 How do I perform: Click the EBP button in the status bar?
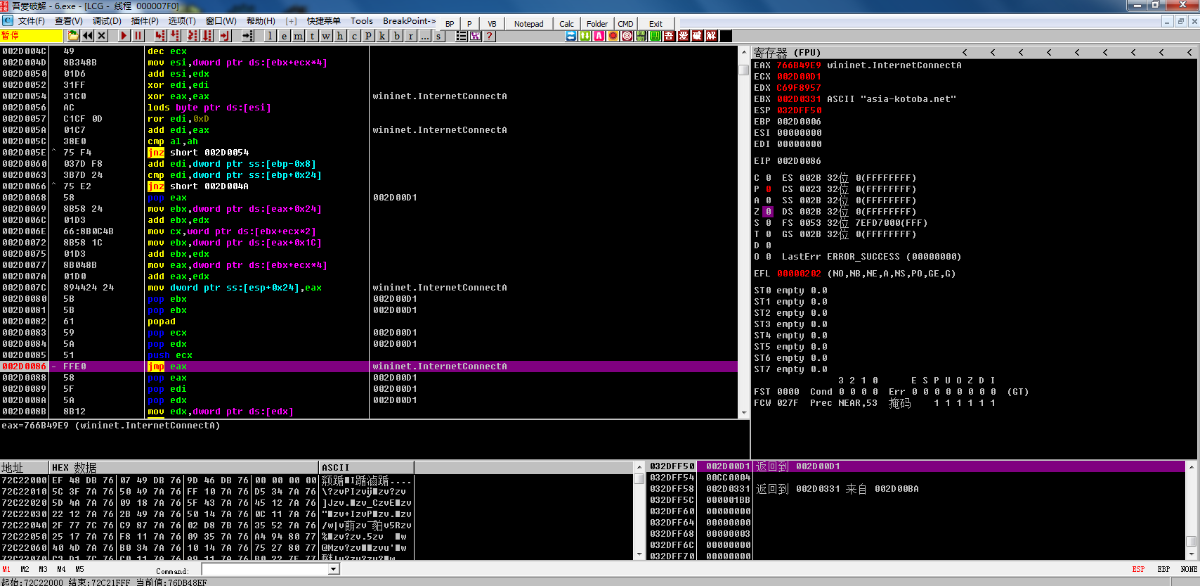pyautogui.click(x=1163, y=569)
